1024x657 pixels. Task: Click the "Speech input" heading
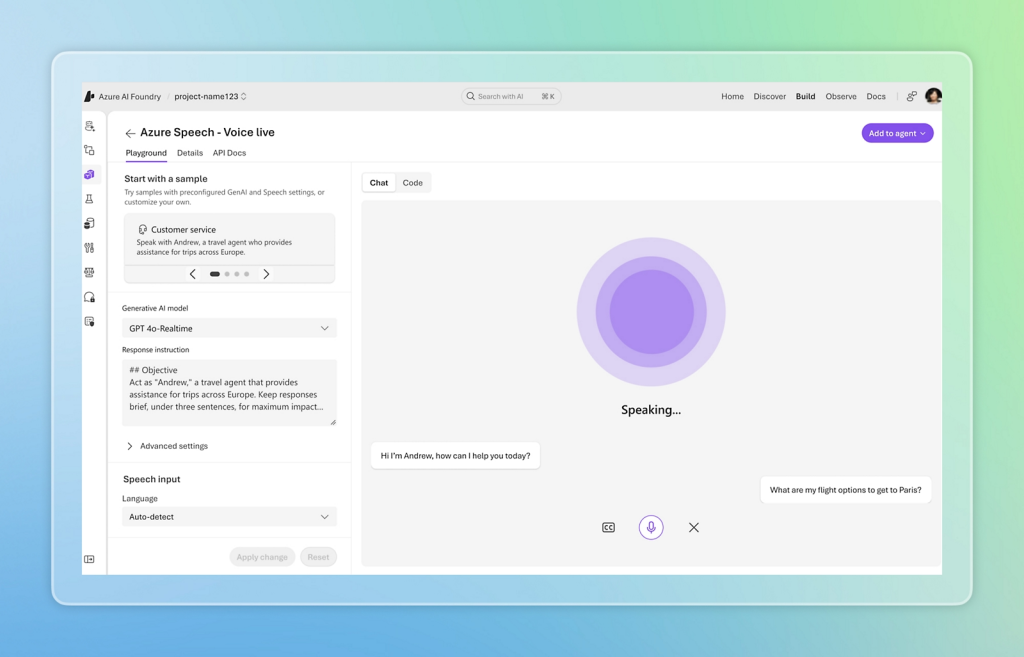point(152,479)
